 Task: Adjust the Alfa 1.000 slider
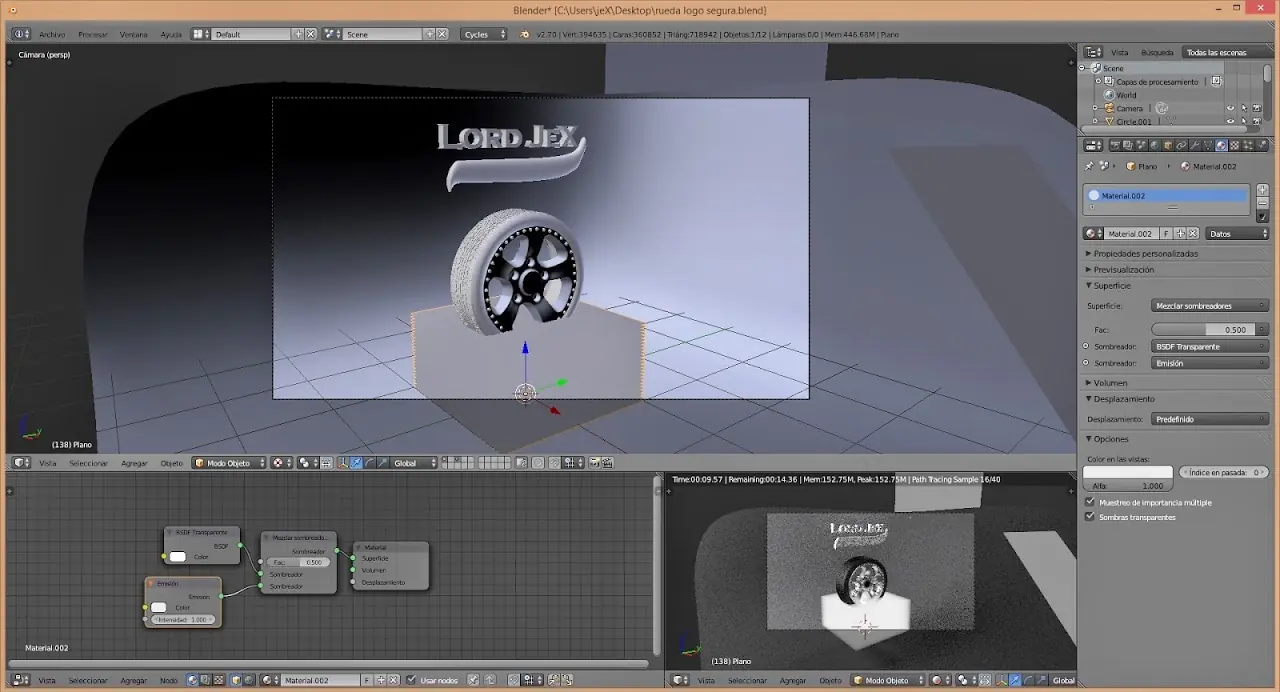(1128, 485)
